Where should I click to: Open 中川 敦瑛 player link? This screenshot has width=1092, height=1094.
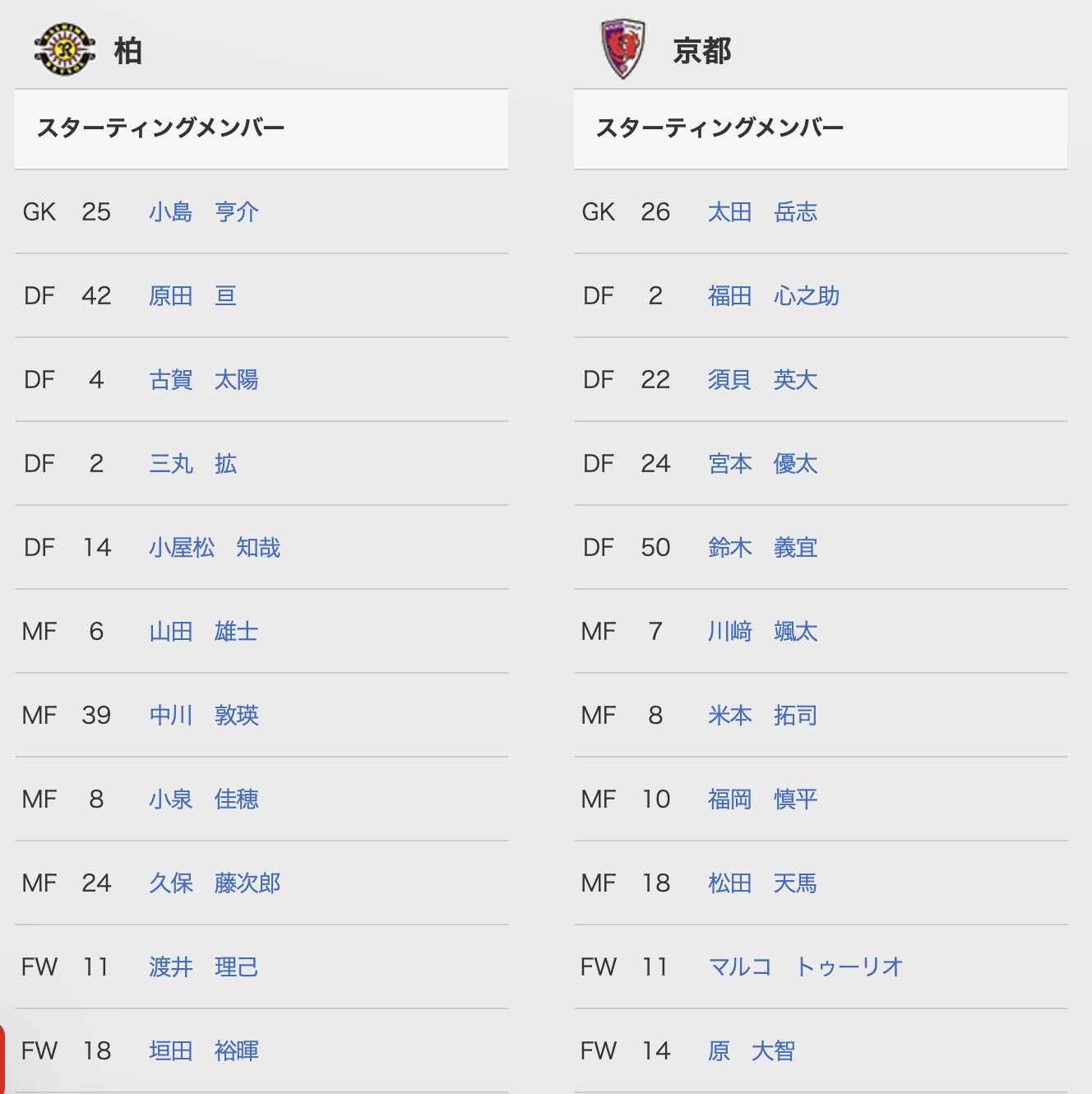coord(204,716)
